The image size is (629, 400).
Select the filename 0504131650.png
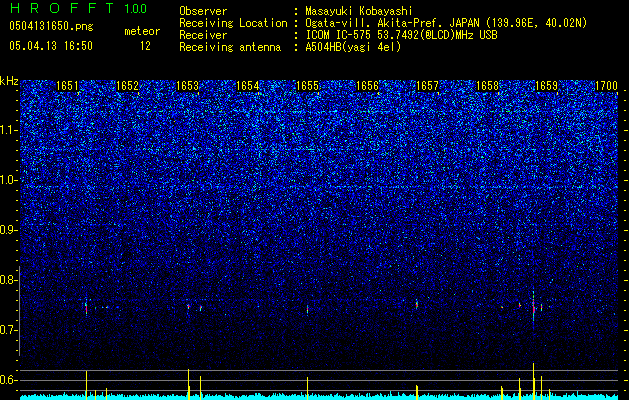pos(51,27)
